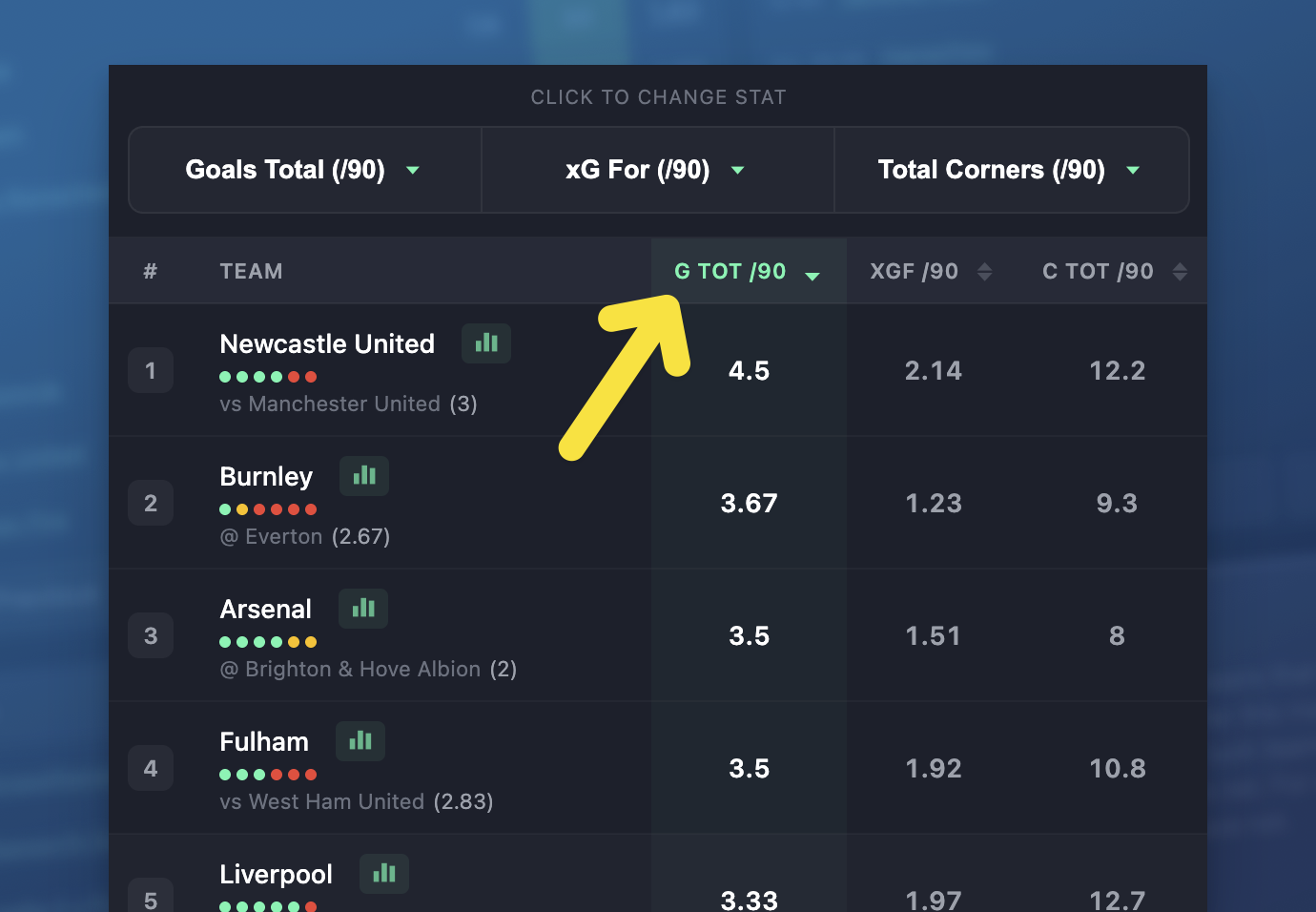Click Arsenal stats chart icon
This screenshot has height=912, width=1316.
click(x=363, y=609)
